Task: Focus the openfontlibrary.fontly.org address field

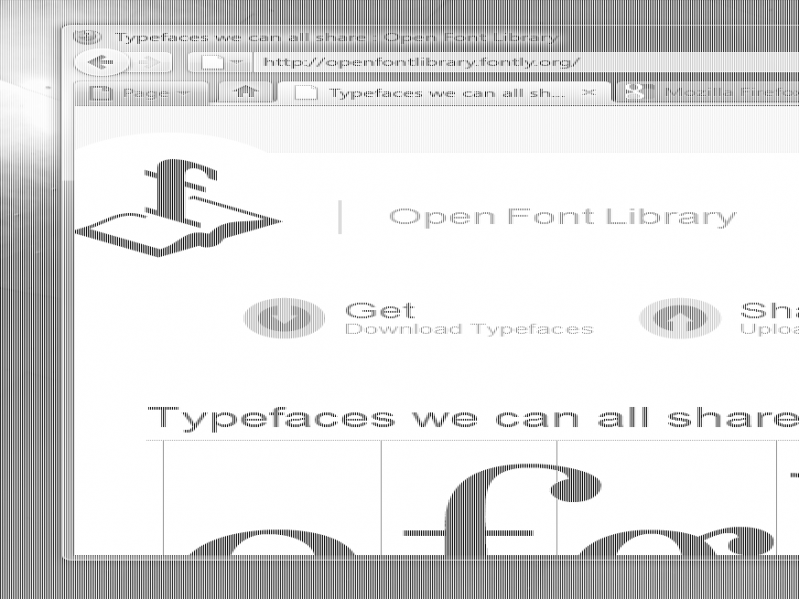Action: click(525, 63)
